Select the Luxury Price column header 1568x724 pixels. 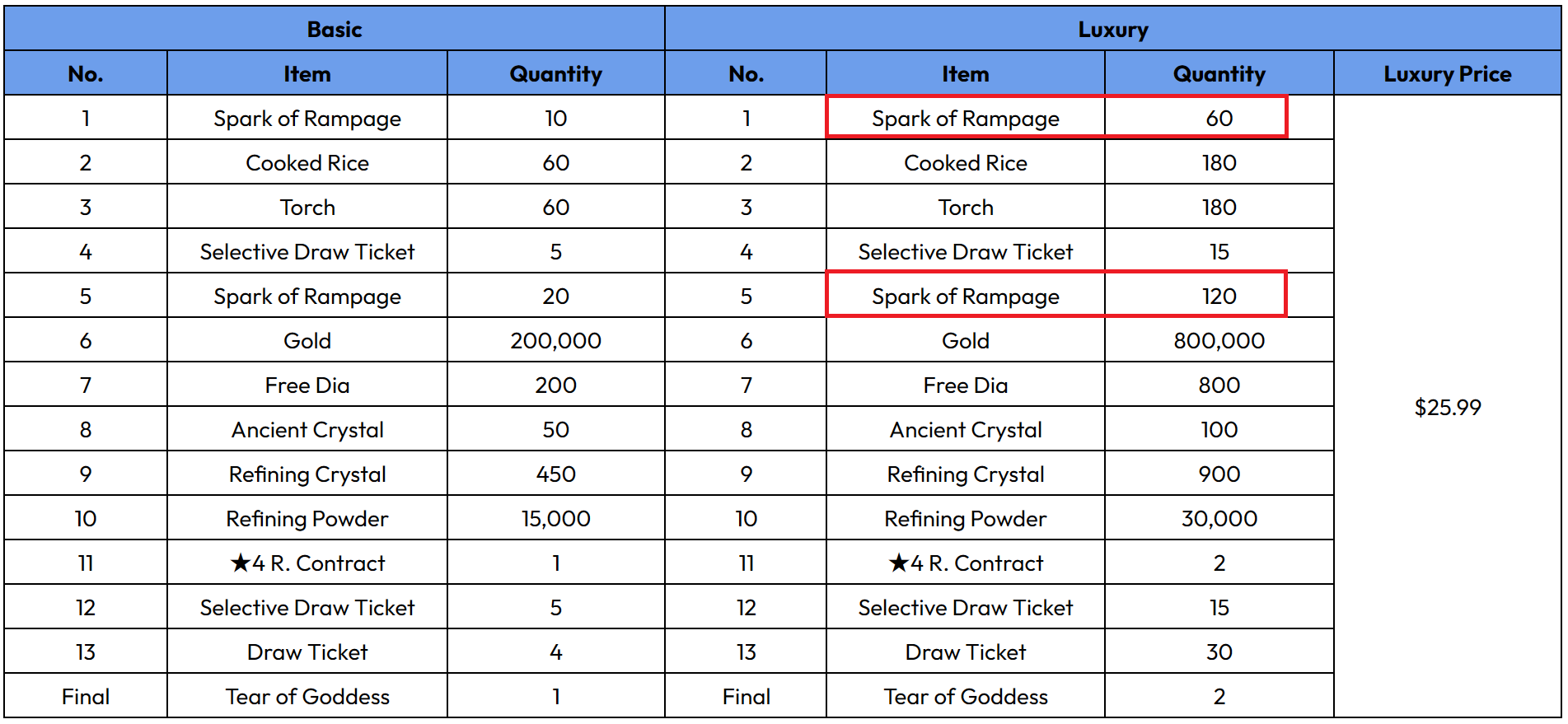click(x=1447, y=73)
